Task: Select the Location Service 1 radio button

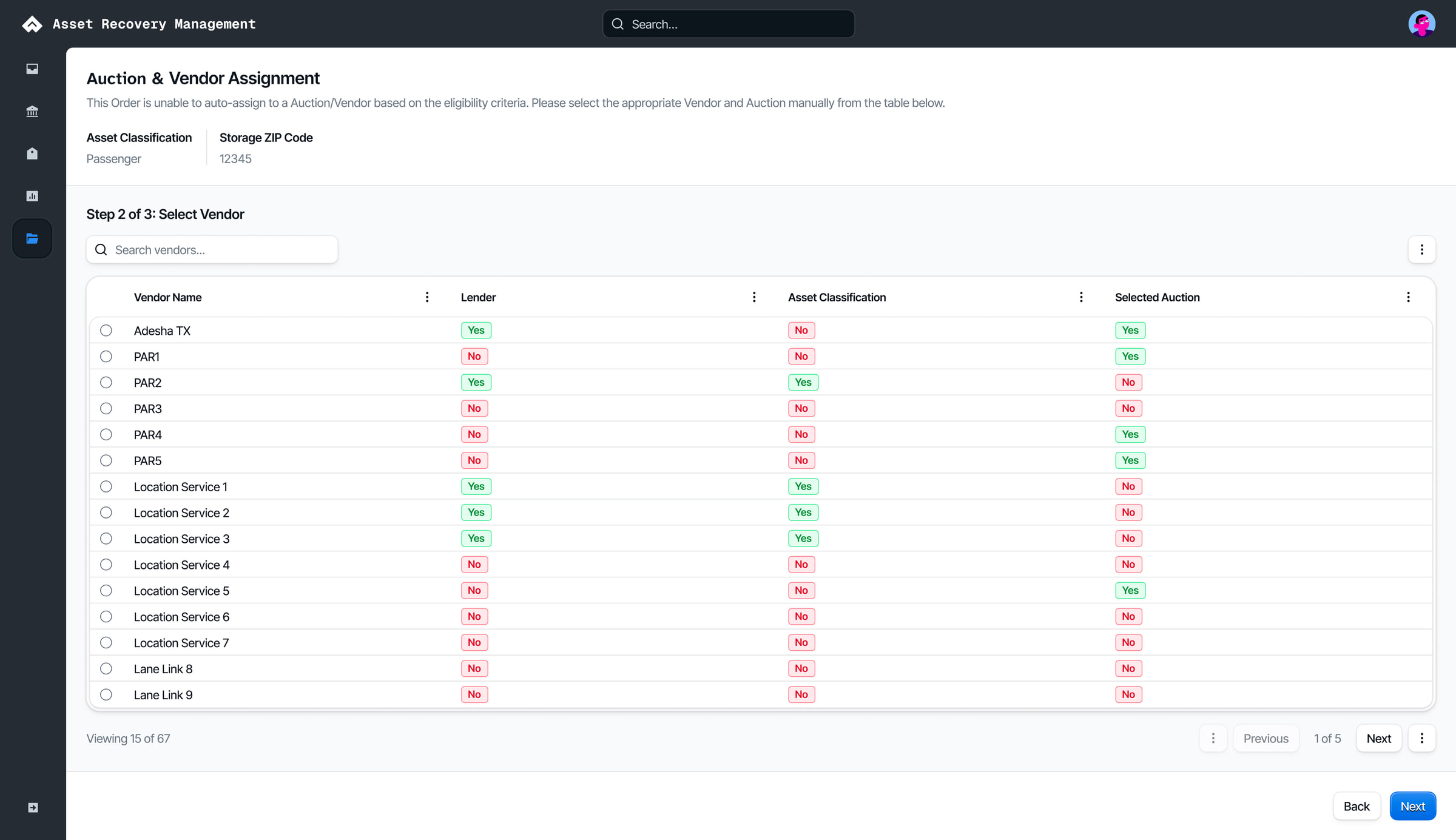Action: [x=106, y=486]
